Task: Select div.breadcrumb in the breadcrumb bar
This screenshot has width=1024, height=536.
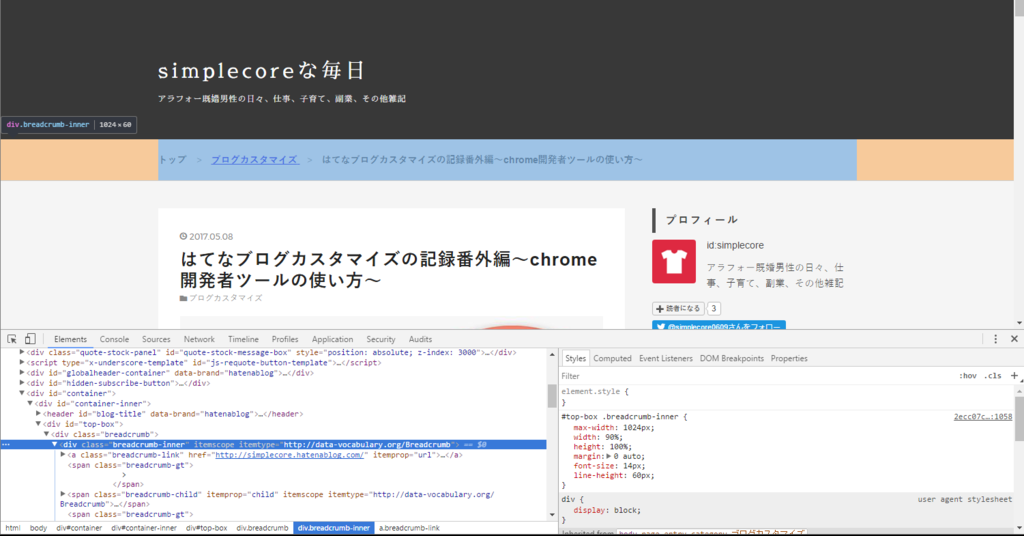Action: [x=262, y=528]
